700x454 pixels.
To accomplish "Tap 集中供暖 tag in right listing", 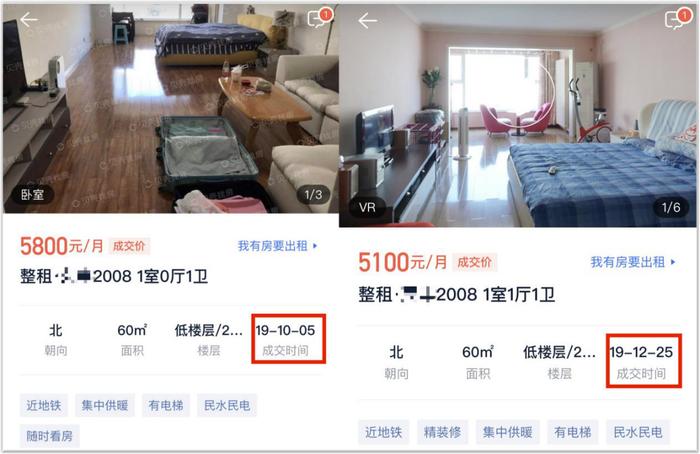I will click(x=508, y=432).
